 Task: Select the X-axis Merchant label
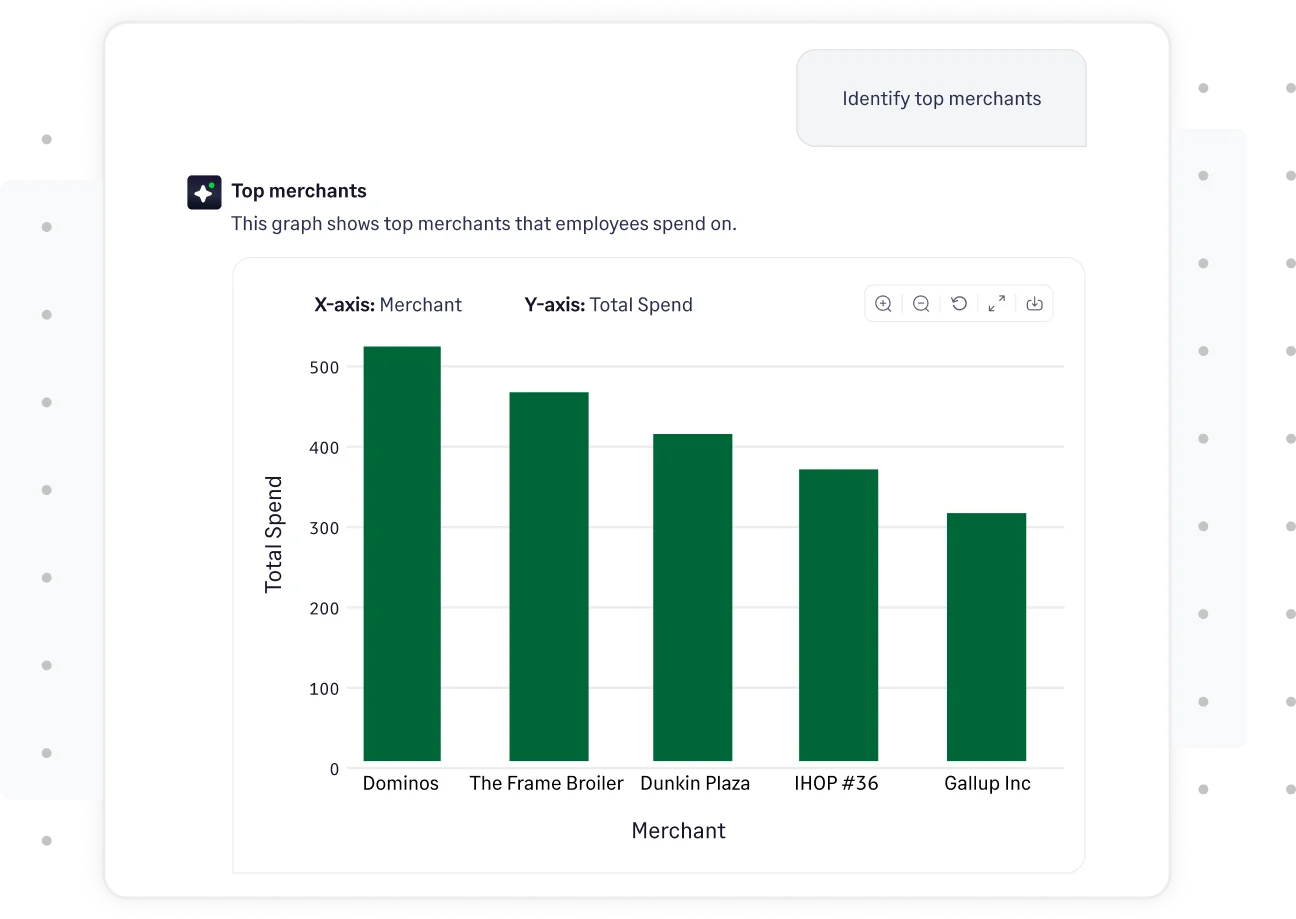point(389,304)
